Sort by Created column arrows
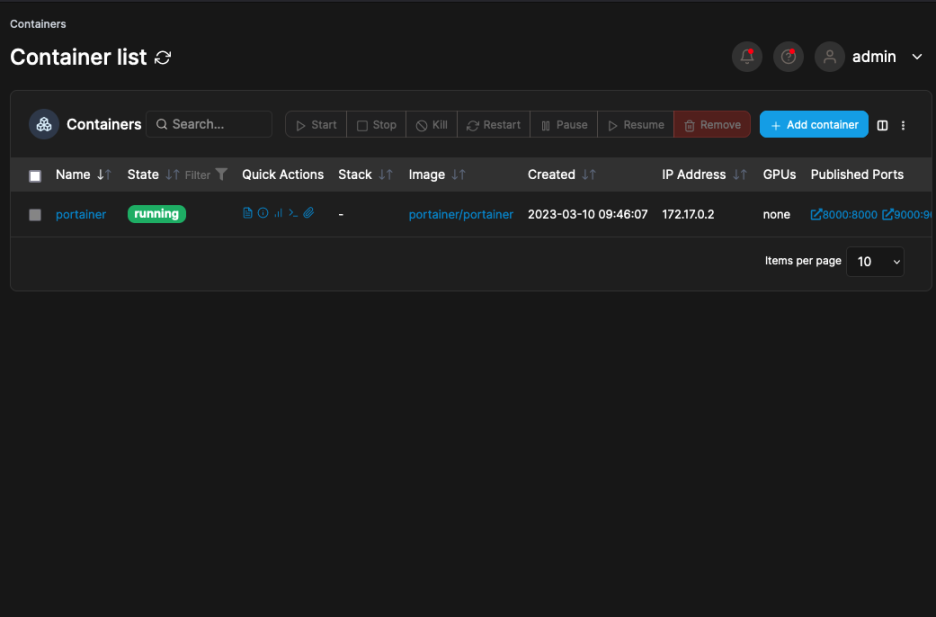936x617 pixels. pyautogui.click(x=589, y=175)
